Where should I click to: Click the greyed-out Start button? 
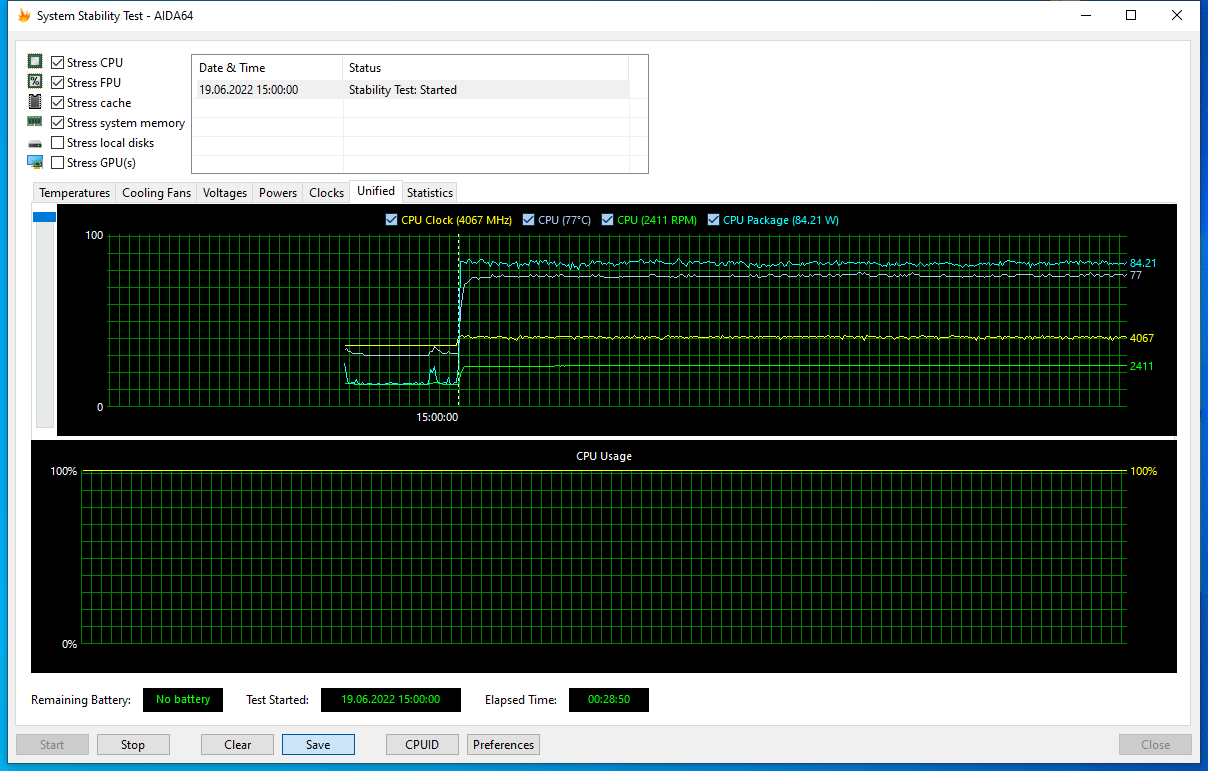point(52,744)
